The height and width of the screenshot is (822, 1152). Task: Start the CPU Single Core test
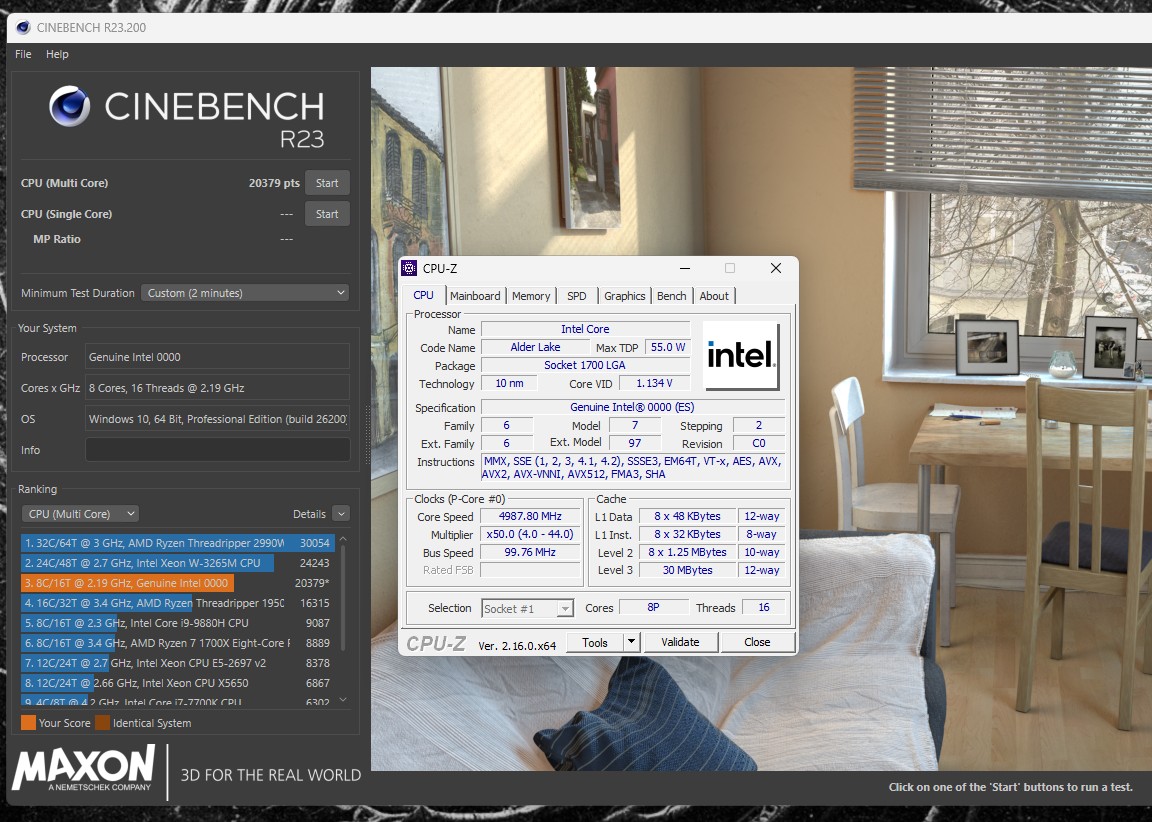click(327, 214)
